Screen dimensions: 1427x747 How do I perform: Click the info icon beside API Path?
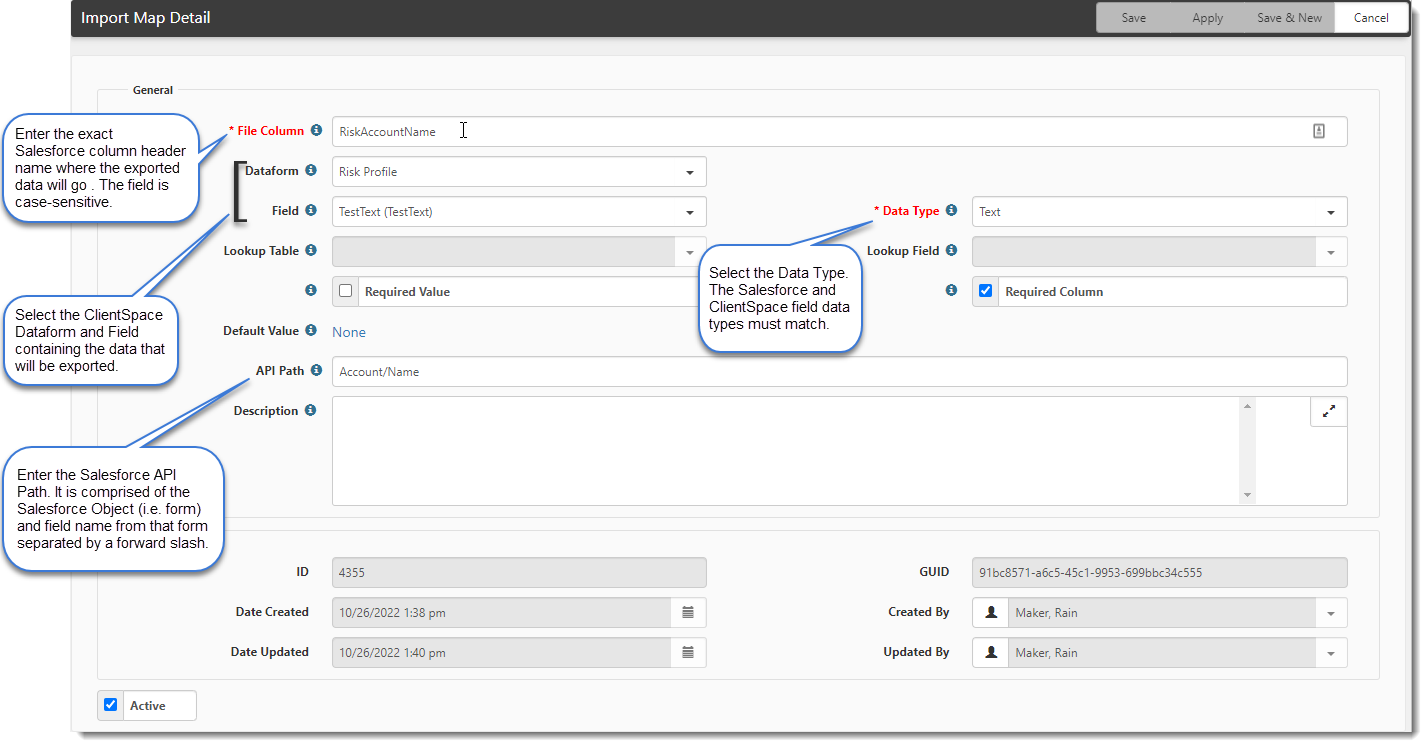click(316, 371)
